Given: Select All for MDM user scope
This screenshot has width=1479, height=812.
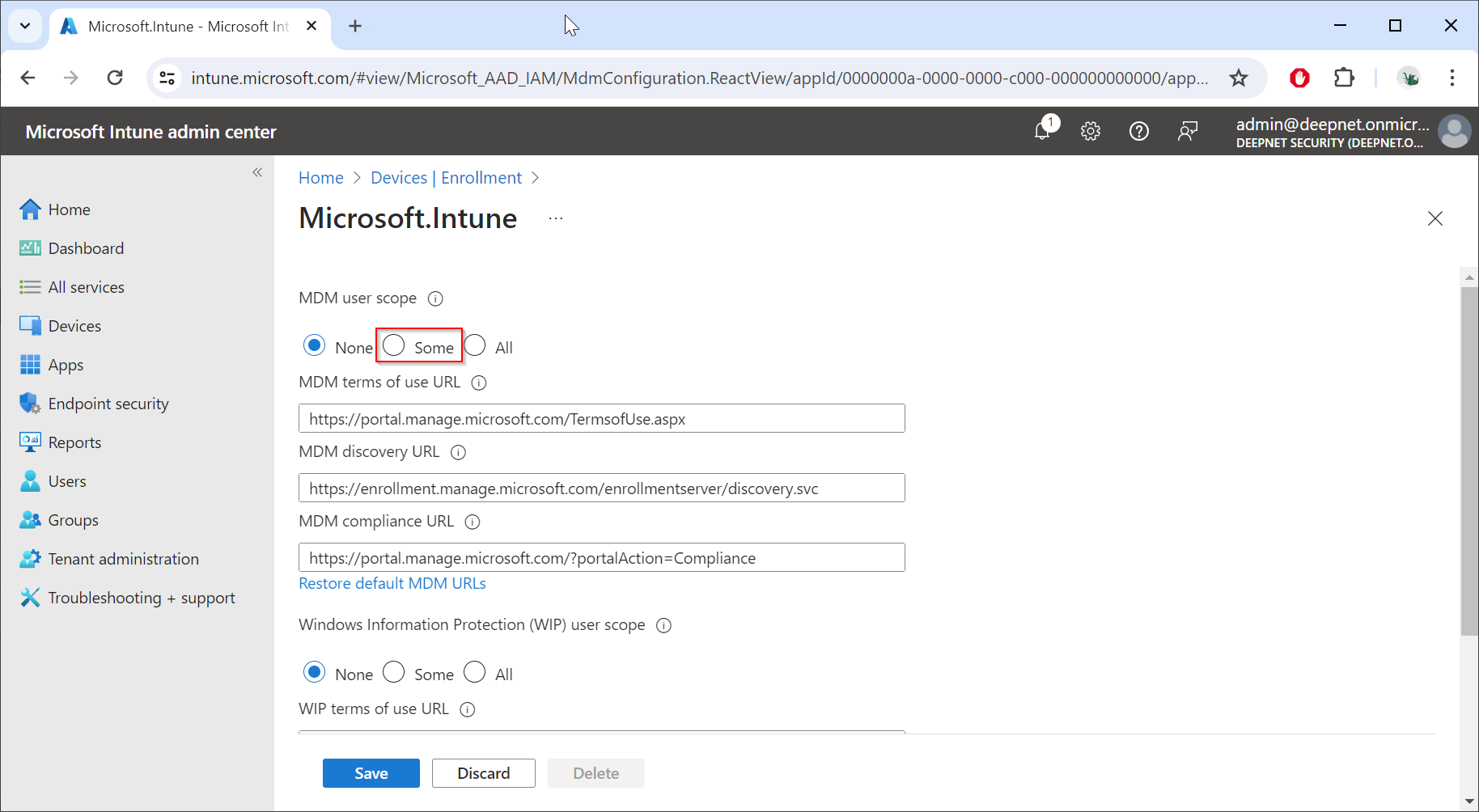Looking at the screenshot, I should (475, 345).
